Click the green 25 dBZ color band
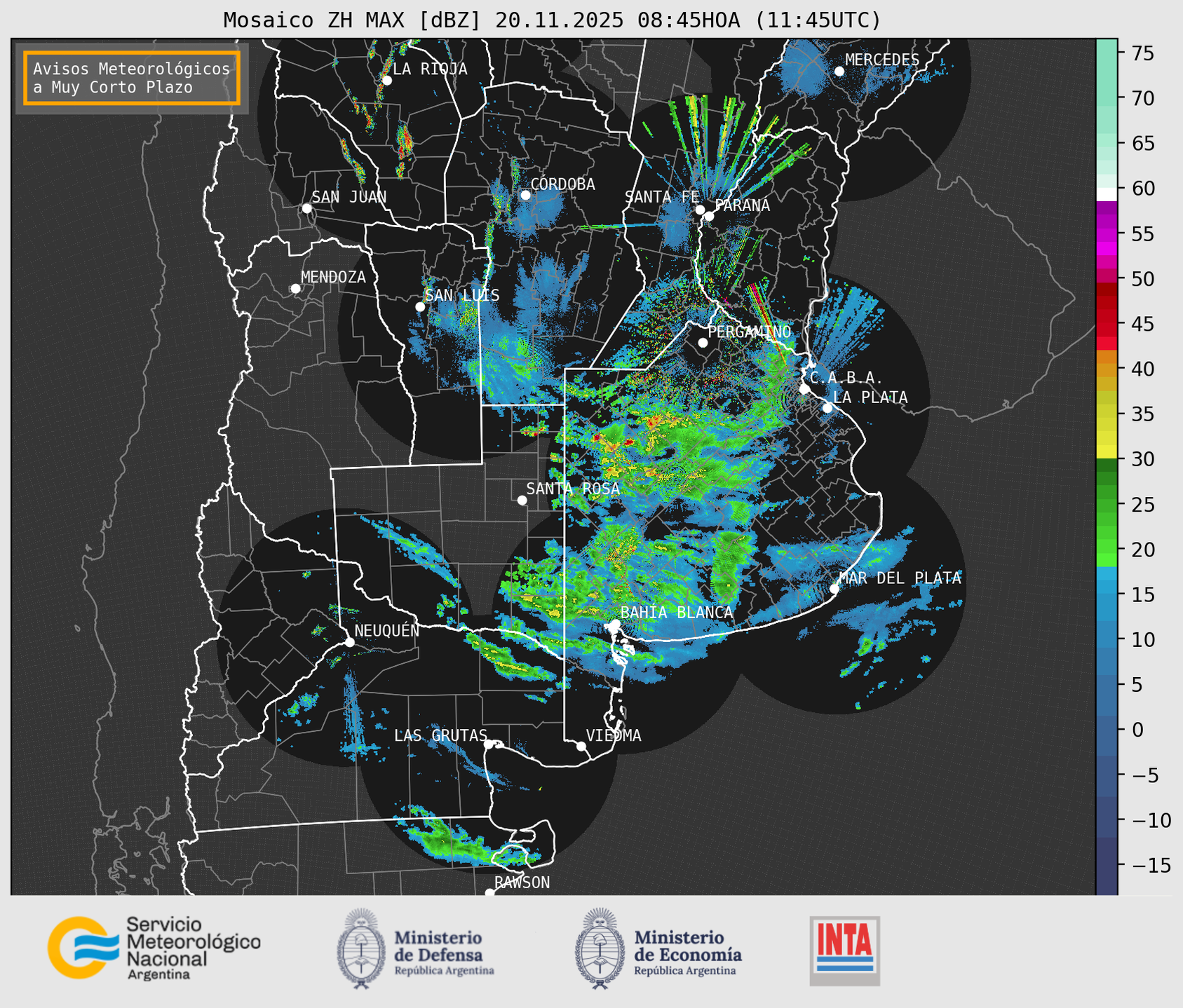The image size is (1183, 1008). [1107, 504]
